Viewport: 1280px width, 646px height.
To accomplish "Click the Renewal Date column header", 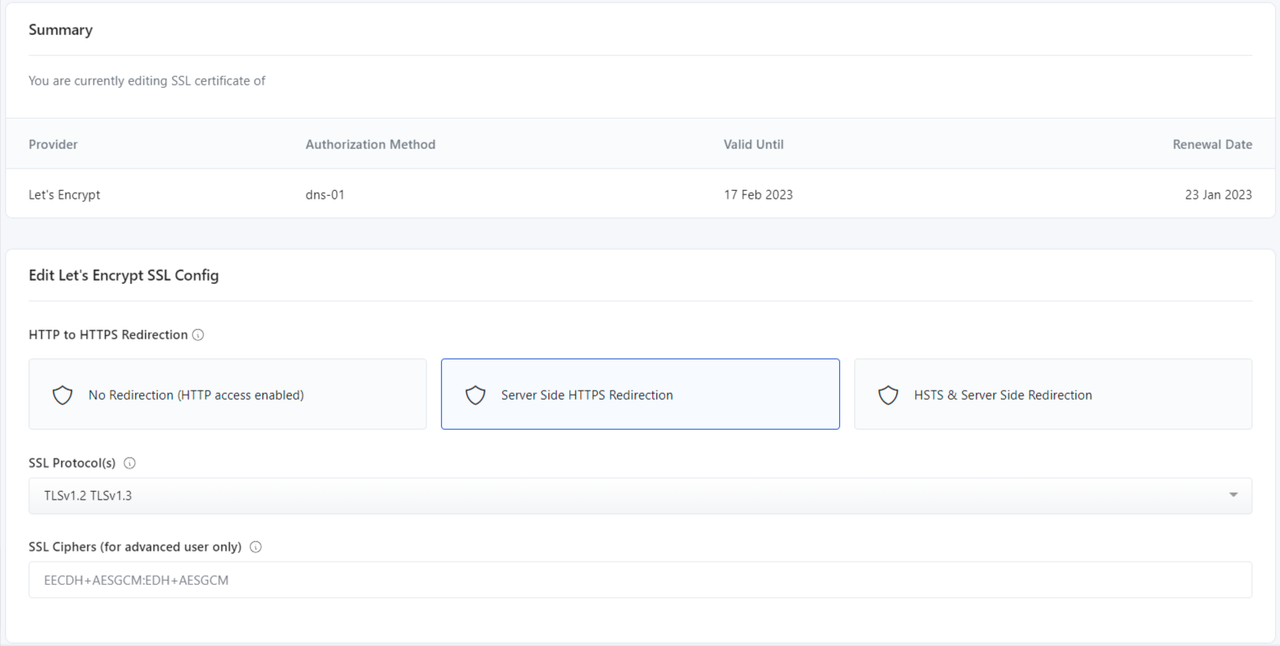I will (1212, 144).
